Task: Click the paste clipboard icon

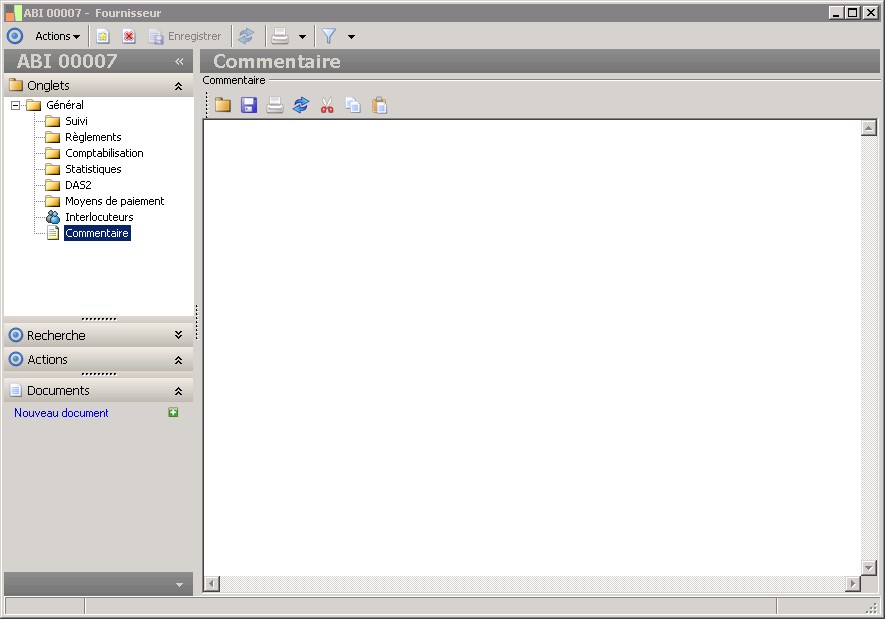Action: tap(379, 105)
